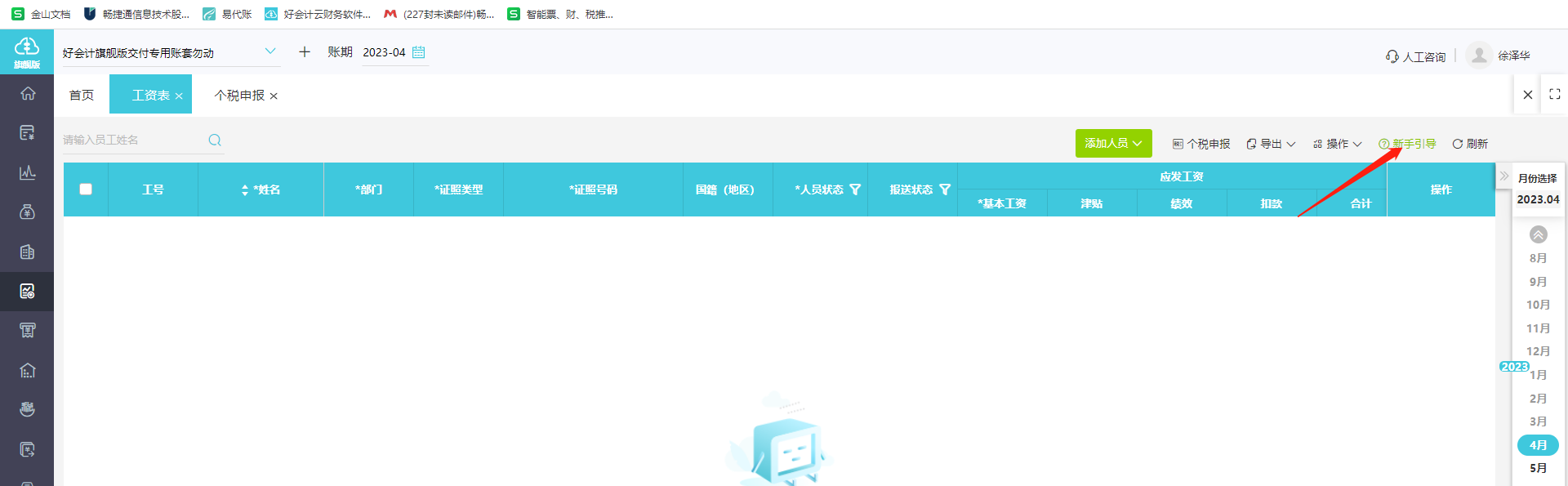Toggle the select-all checkbox in table header
This screenshot has width=1568, height=486.
86,189
